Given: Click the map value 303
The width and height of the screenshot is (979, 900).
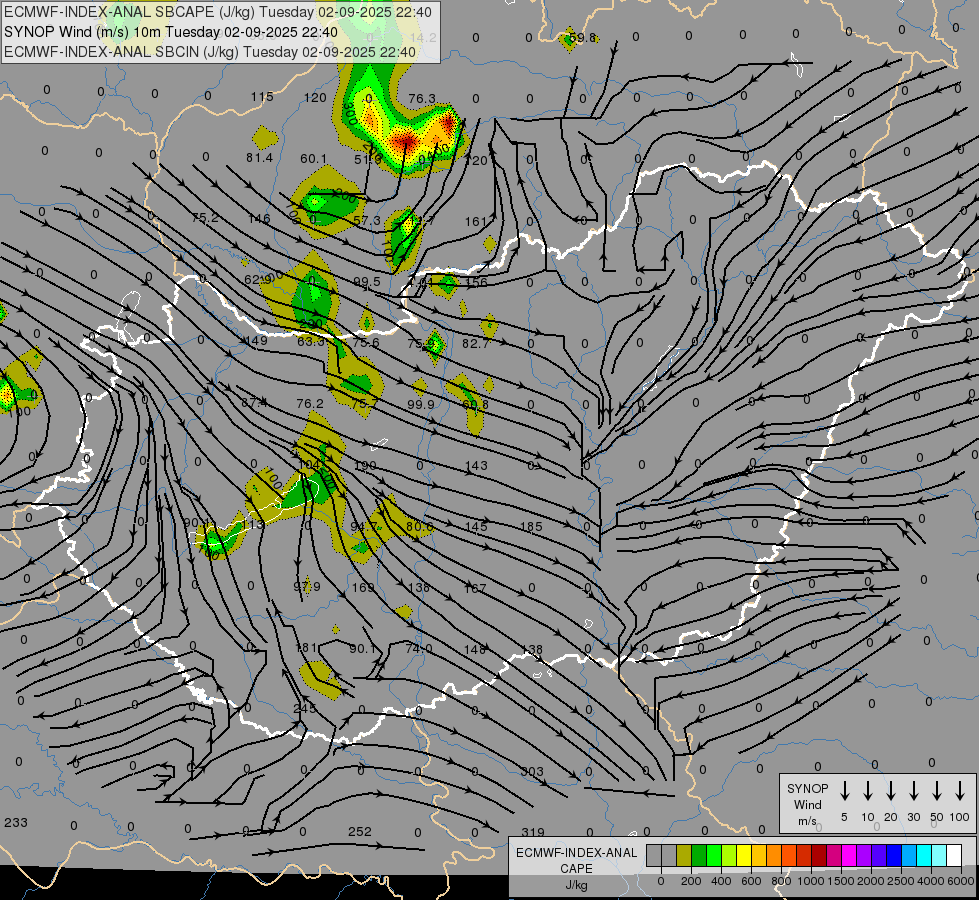Looking at the screenshot, I should (532, 771).
